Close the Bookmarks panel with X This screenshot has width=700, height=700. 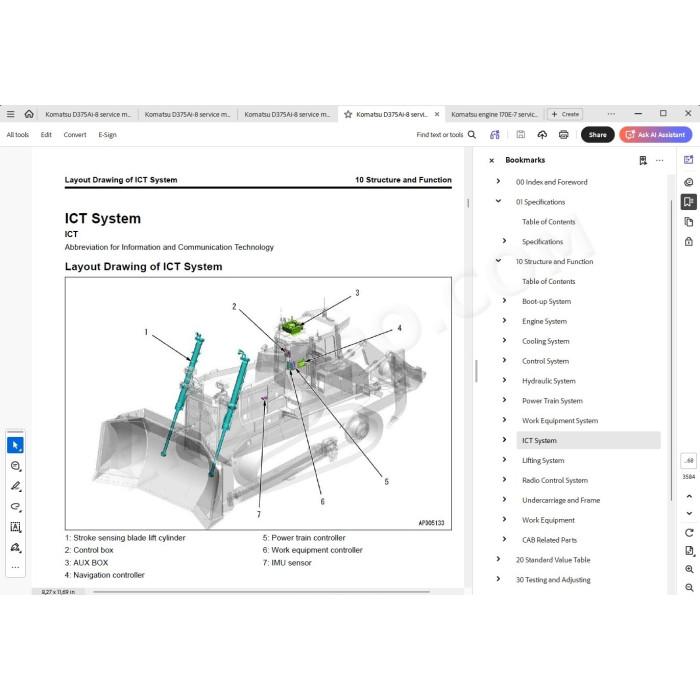click(492, 161)
